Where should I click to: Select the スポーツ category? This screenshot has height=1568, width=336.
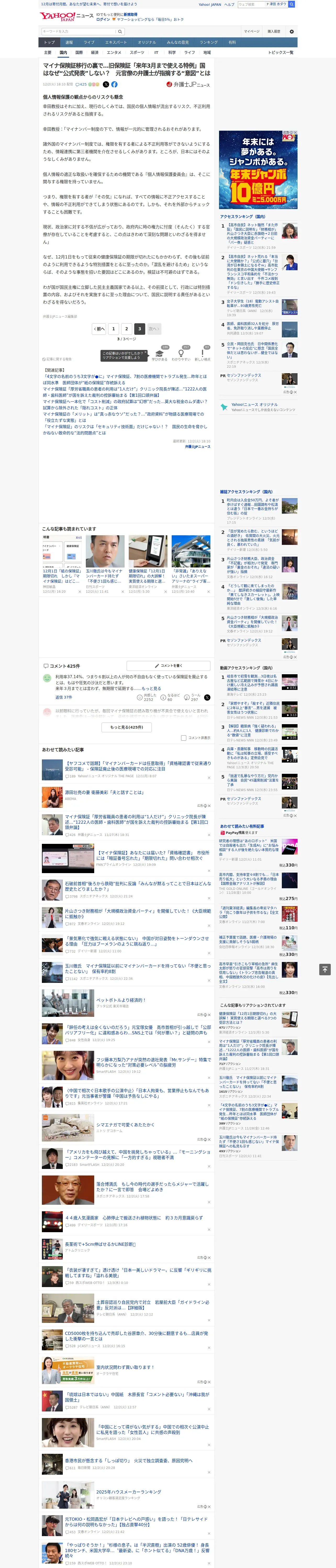click(x=137, y=53)
